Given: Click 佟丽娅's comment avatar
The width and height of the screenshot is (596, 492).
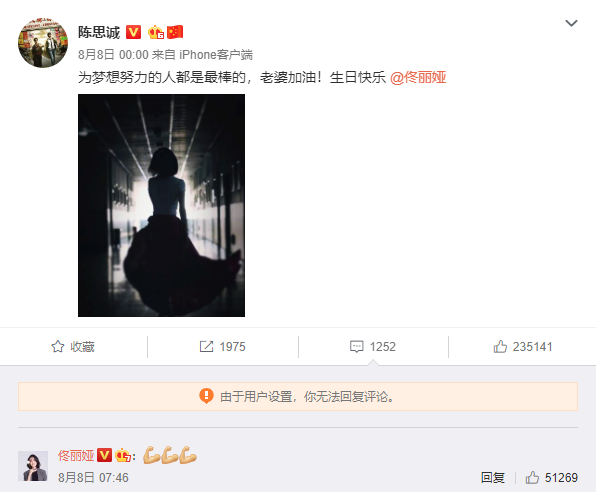Looking at the screenshot, I should 33,466.
